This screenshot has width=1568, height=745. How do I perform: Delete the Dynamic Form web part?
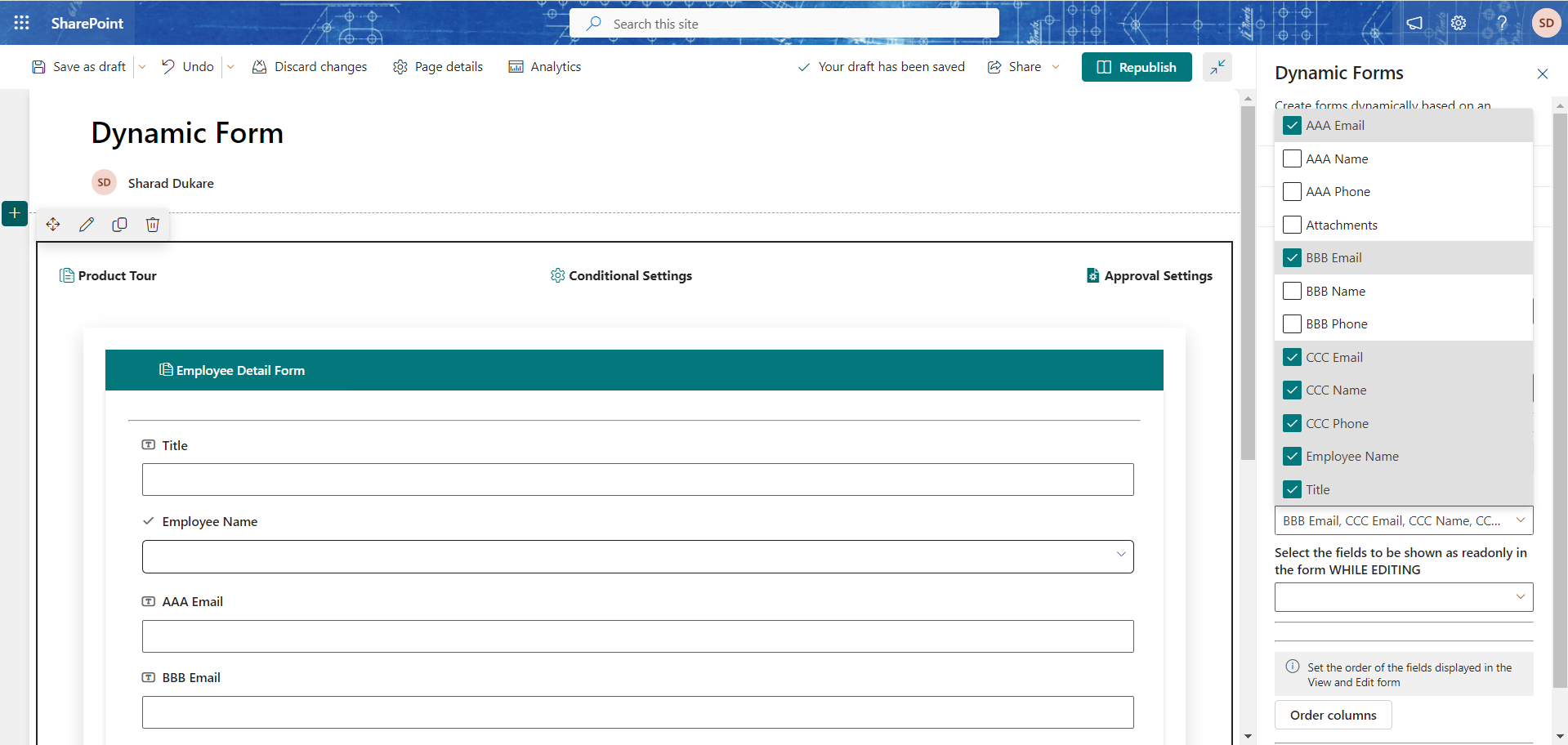(152, 224)
